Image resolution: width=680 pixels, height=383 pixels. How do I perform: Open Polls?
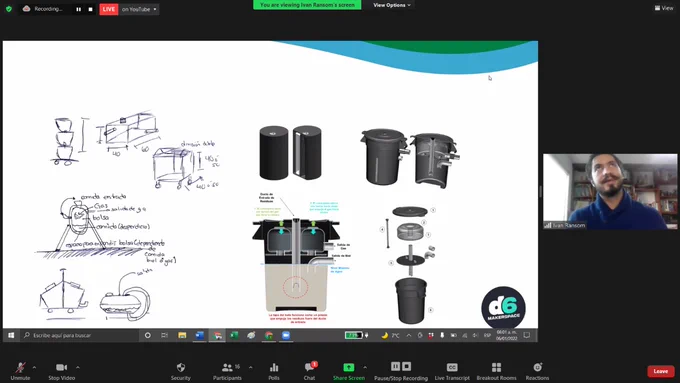coord(274,371)
